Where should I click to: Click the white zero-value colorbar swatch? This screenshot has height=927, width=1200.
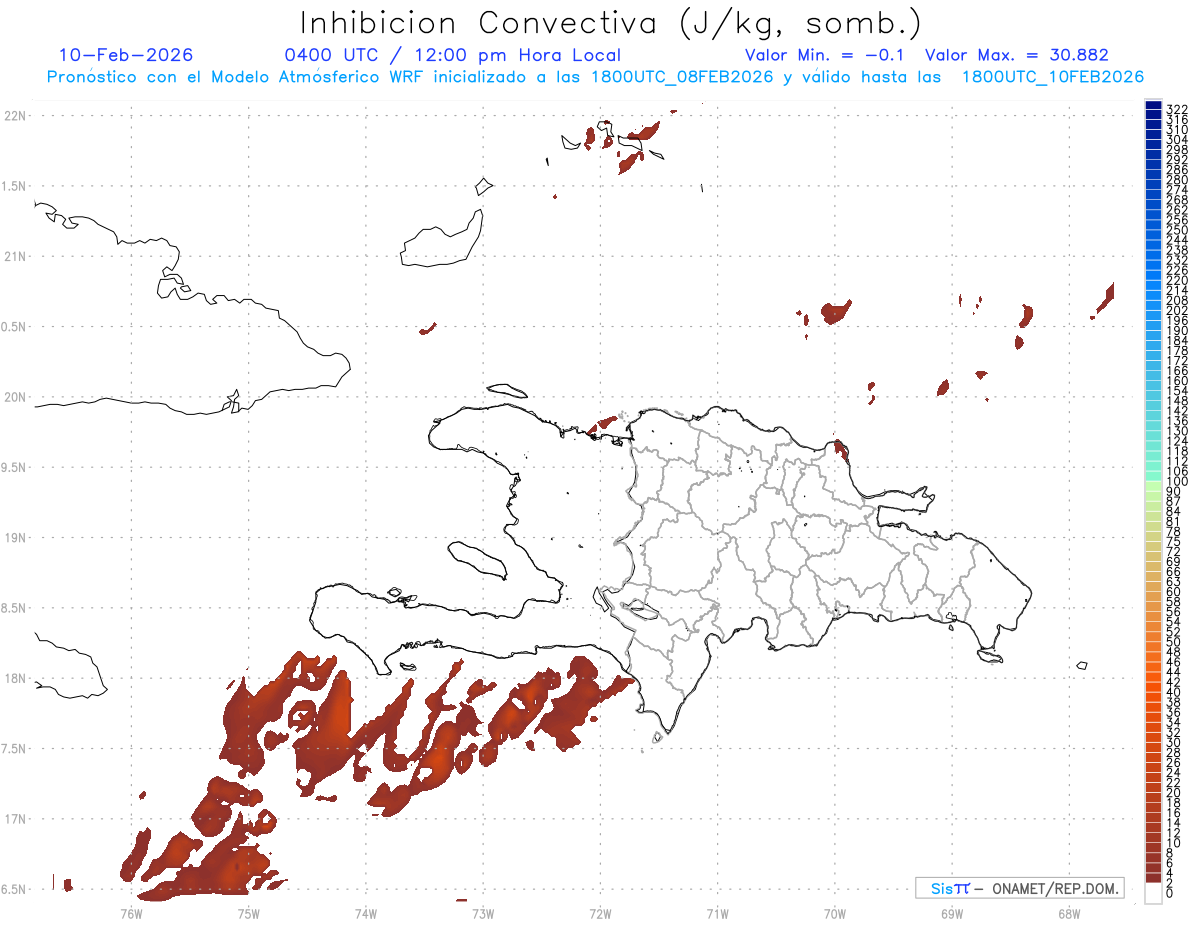coord(1153,895)
